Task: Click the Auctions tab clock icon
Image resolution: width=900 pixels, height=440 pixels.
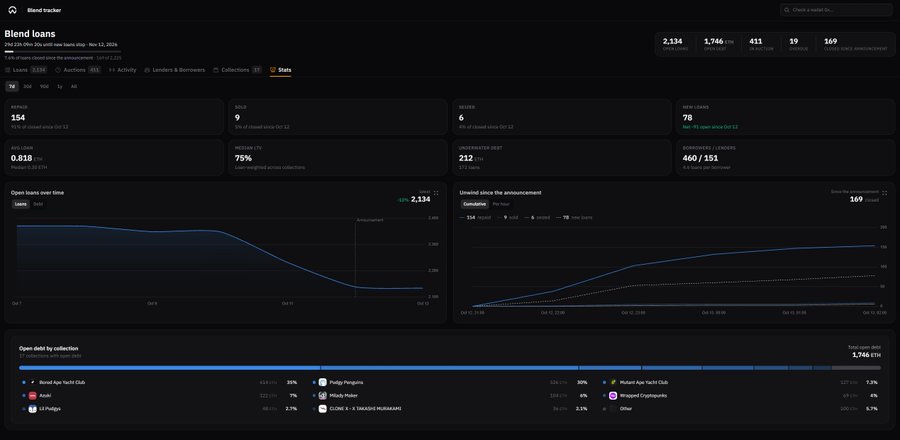Action: coord(58,70)
